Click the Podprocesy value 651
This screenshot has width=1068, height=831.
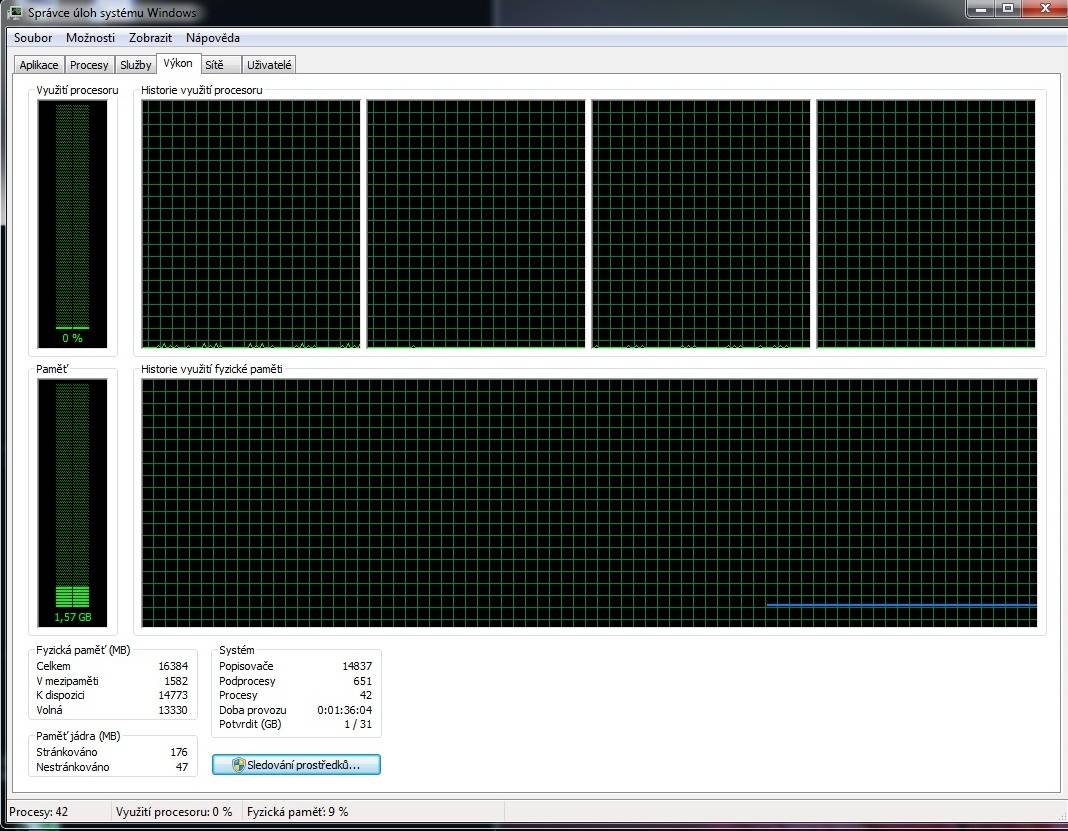[362, 681]
